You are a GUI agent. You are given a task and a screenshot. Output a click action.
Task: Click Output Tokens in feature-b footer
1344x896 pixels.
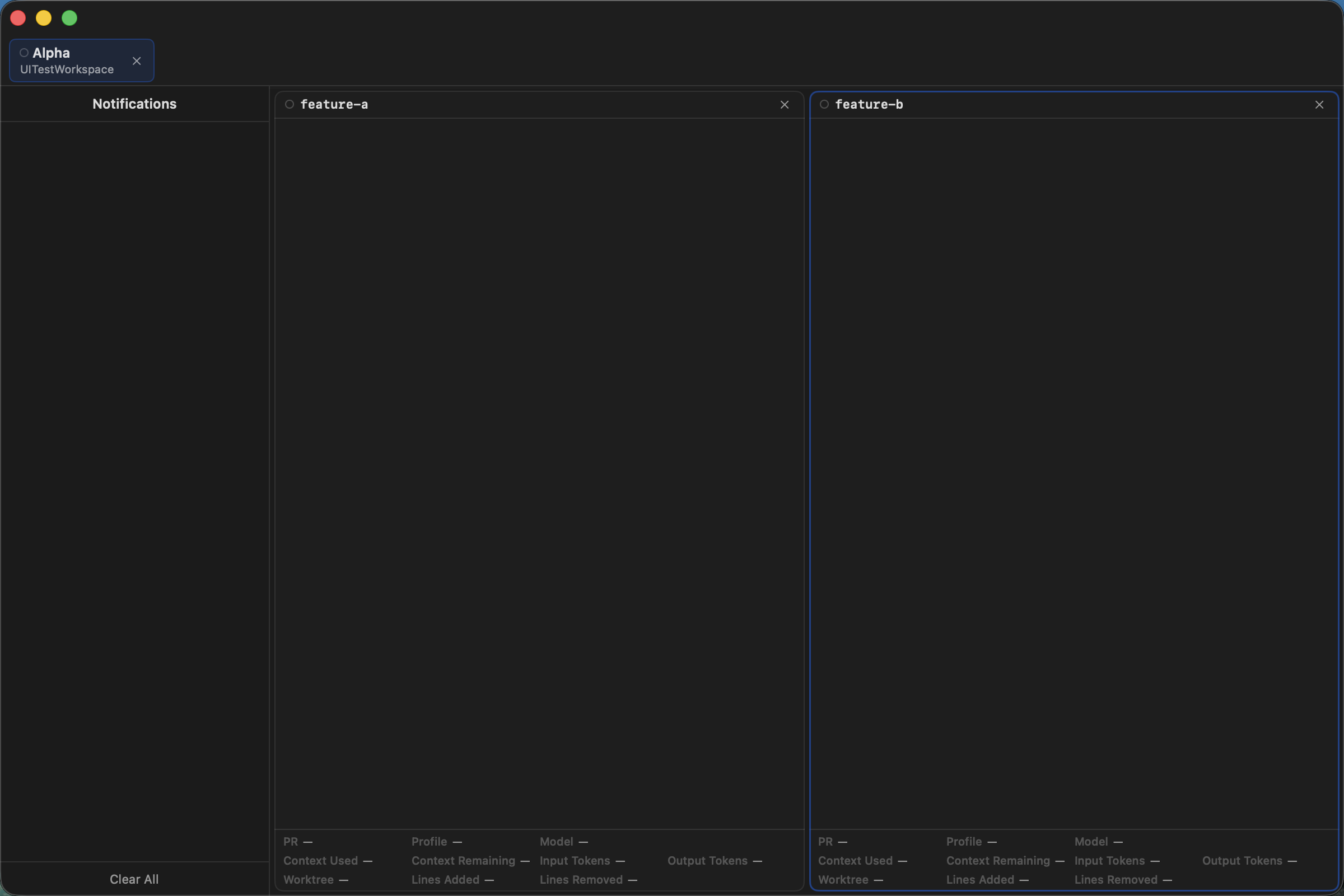(x=1242, y=861)
